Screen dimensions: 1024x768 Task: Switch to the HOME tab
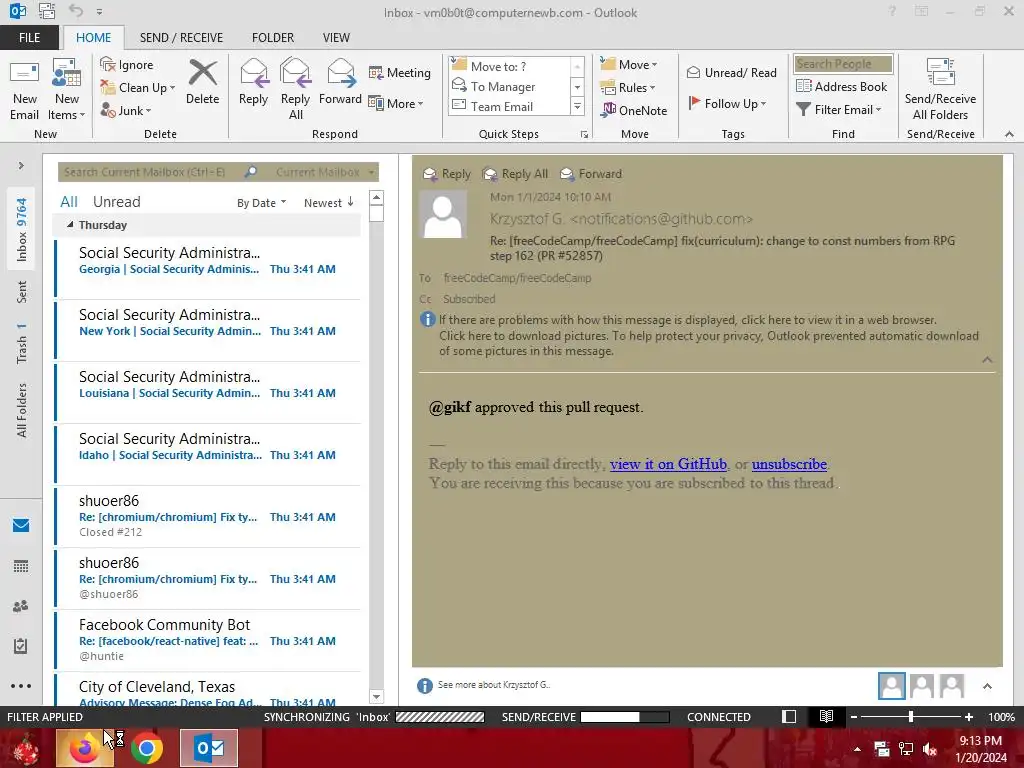coord(93,38)
